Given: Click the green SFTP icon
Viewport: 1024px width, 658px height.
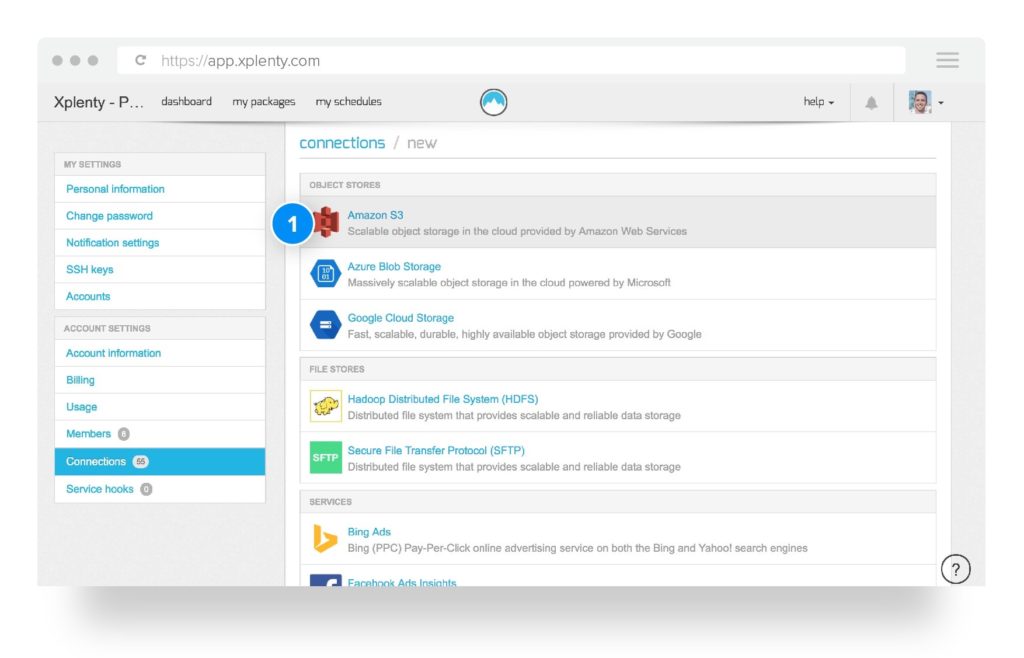Looking at the screenshot, I should point(325,458).
